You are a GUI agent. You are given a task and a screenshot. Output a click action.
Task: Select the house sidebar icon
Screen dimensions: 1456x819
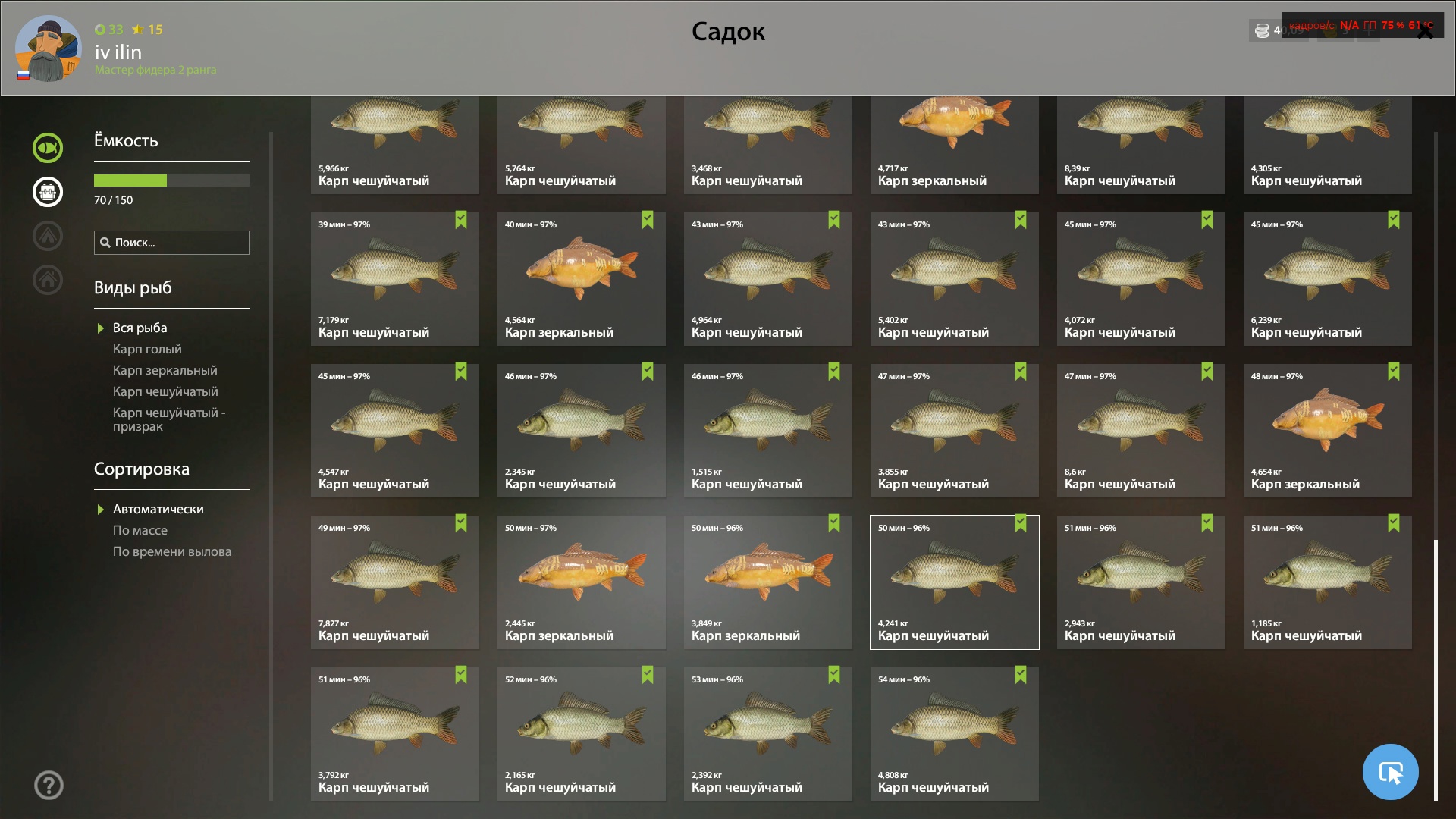pos(47,280)
